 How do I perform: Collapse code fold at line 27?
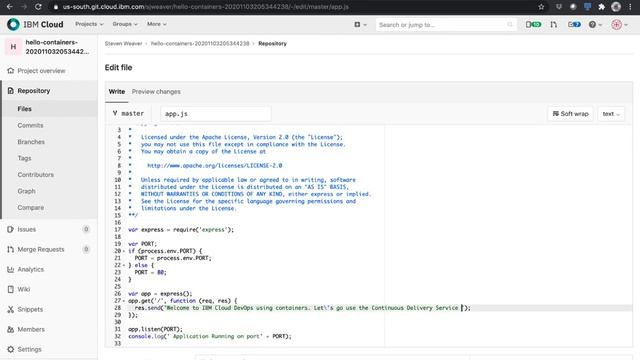pyautogui.click(x=124, y=301)
